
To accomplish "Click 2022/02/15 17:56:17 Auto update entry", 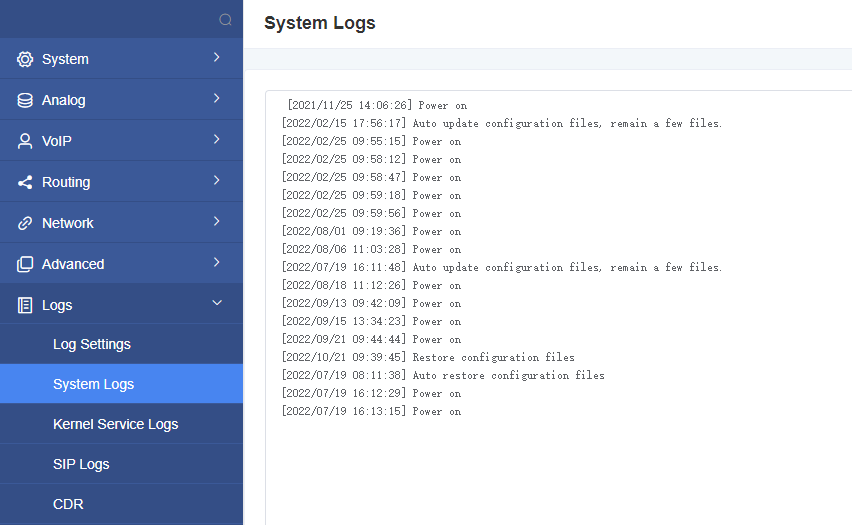I will [x=502, y=123].
